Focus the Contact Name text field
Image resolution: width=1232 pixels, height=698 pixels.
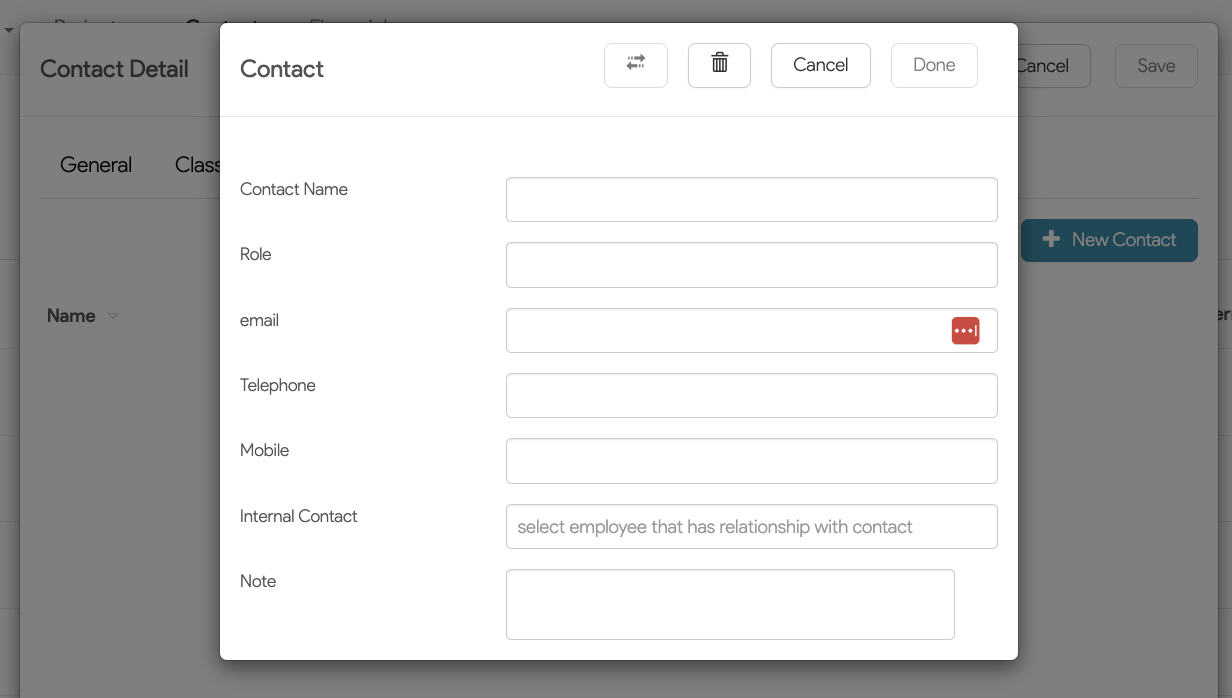[751, 200]
